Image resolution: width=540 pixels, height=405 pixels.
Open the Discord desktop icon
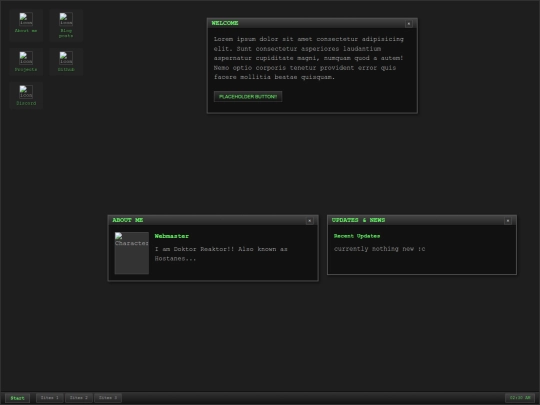26,95
